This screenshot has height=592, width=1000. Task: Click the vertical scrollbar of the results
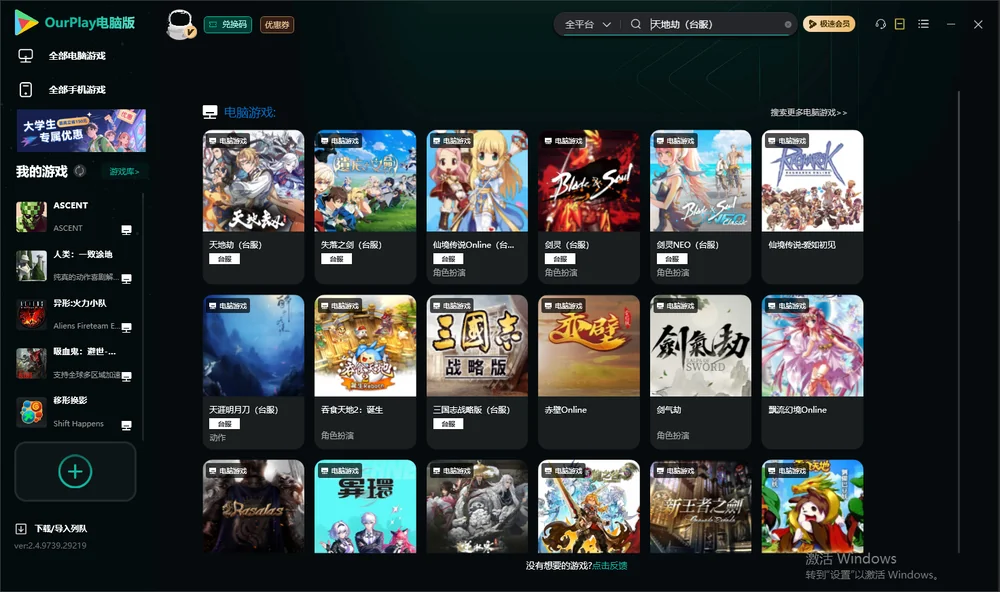tap(958, 322)
